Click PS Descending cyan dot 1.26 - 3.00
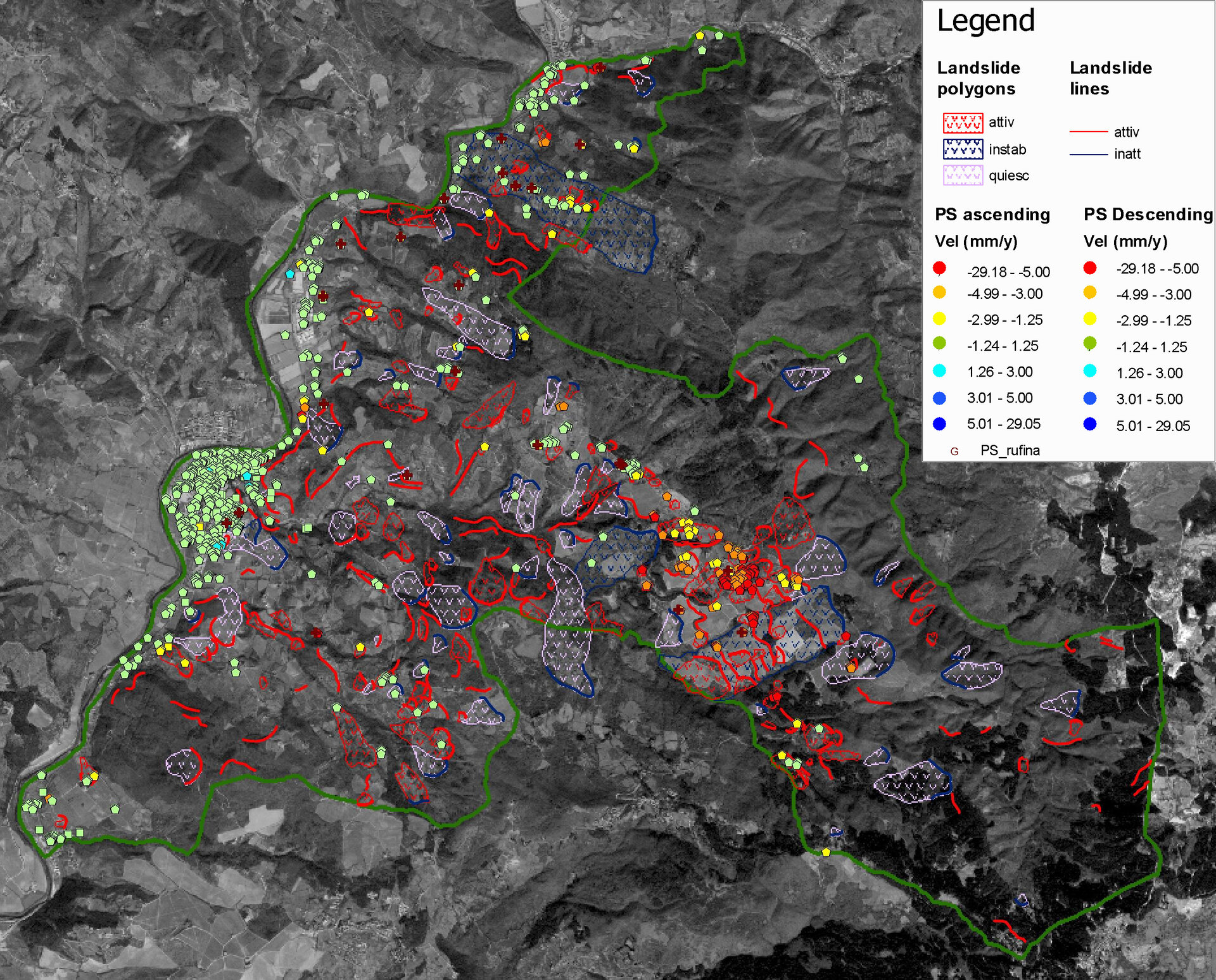The height and width of the screenshot is (980, 1216). (1089, 370)
